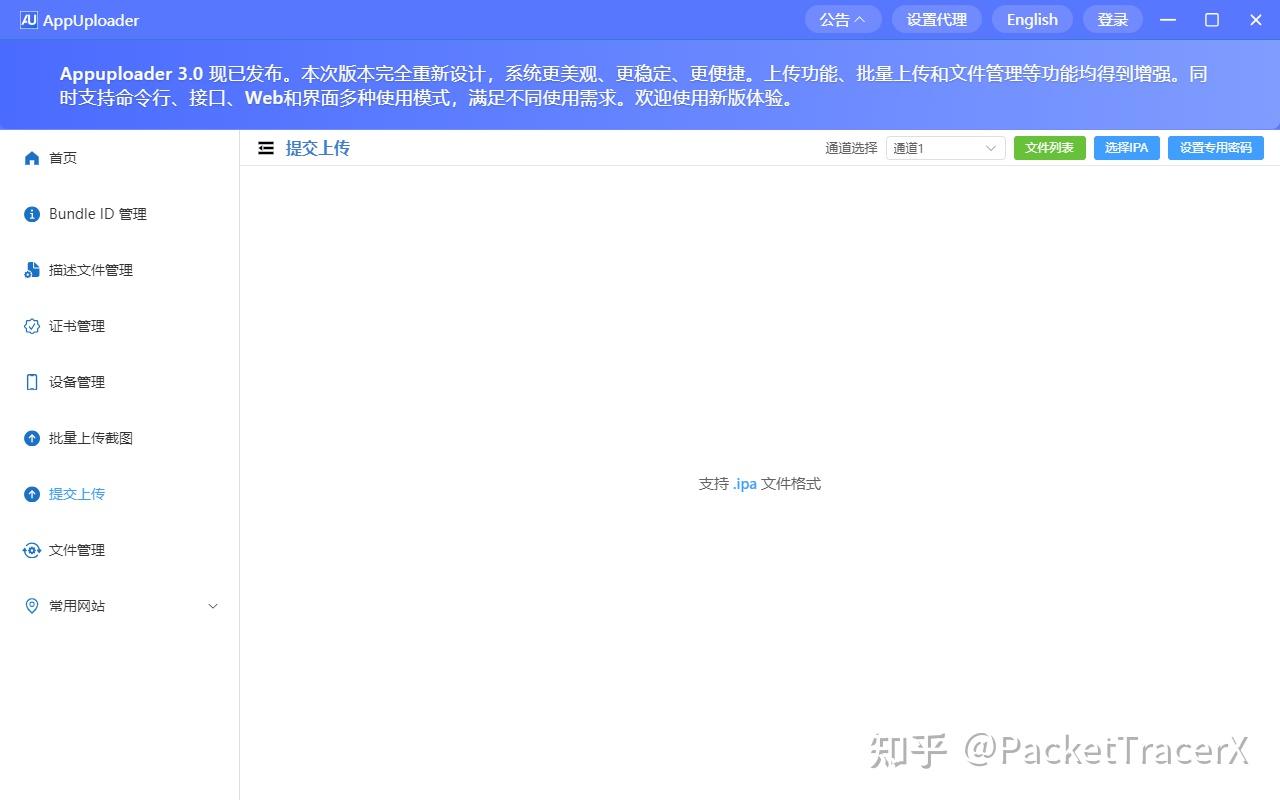Open the 通道1 channel dropdown
1280x800 pixels.
point(945,148)
